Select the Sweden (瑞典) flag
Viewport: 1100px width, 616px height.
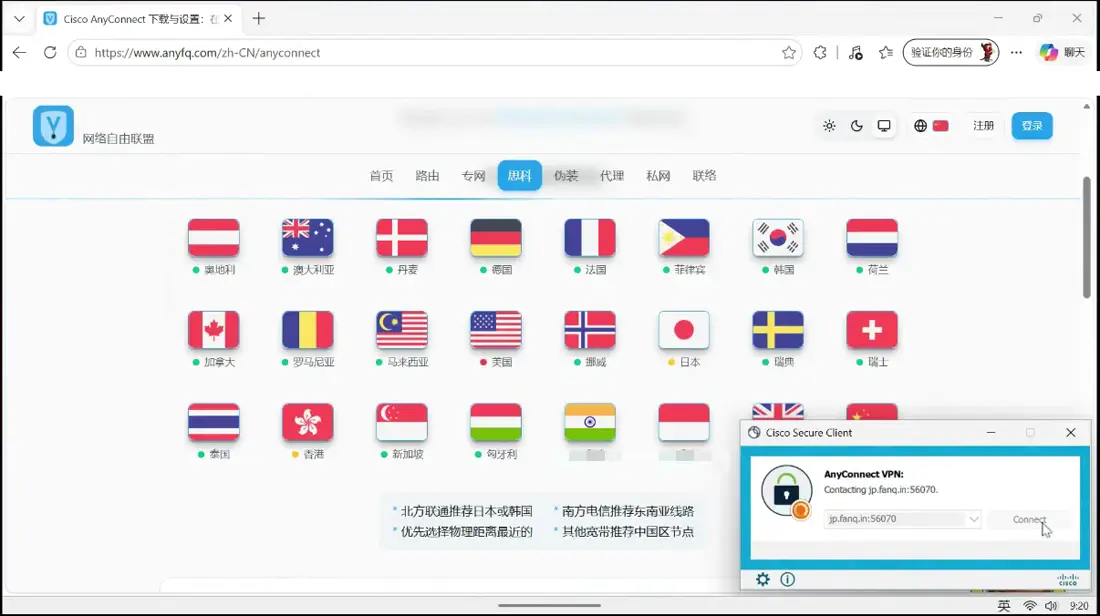coord(777,330)
